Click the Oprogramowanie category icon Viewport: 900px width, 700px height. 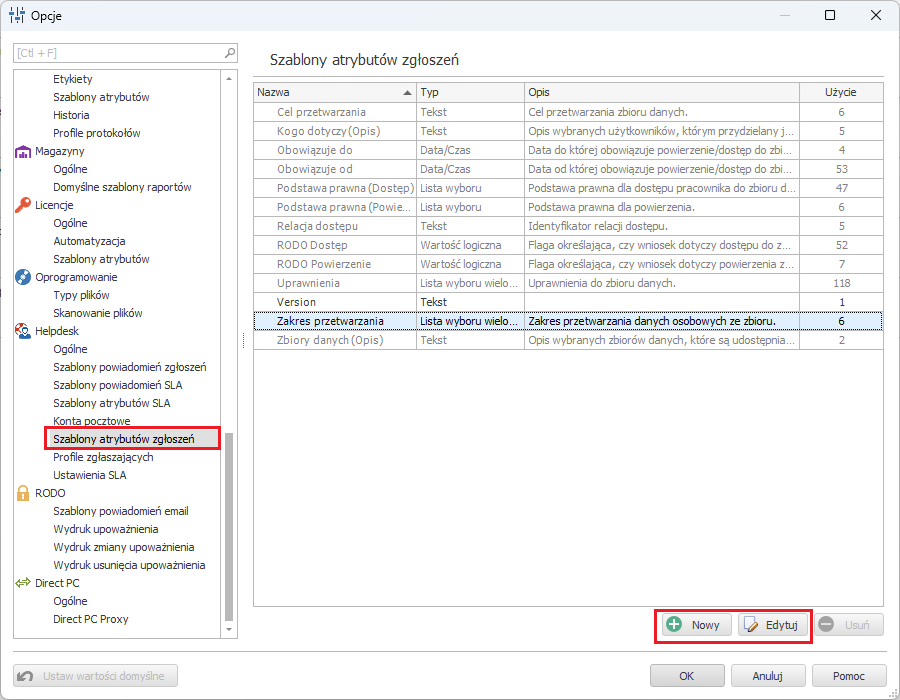pos(24,277)
